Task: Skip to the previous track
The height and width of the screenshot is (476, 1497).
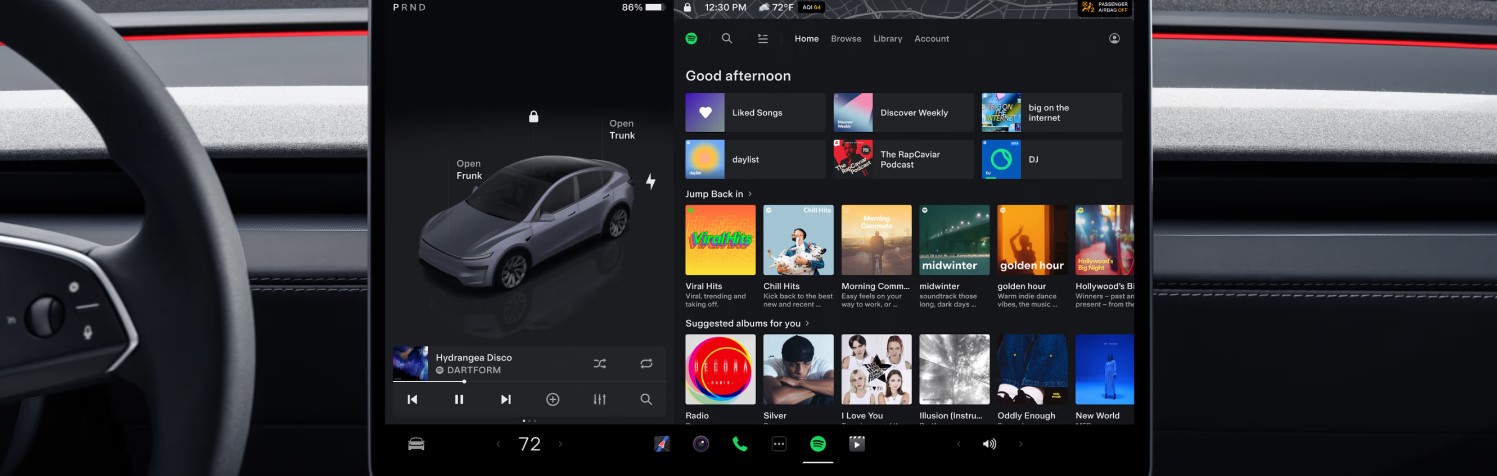Action: pos(412,399)
